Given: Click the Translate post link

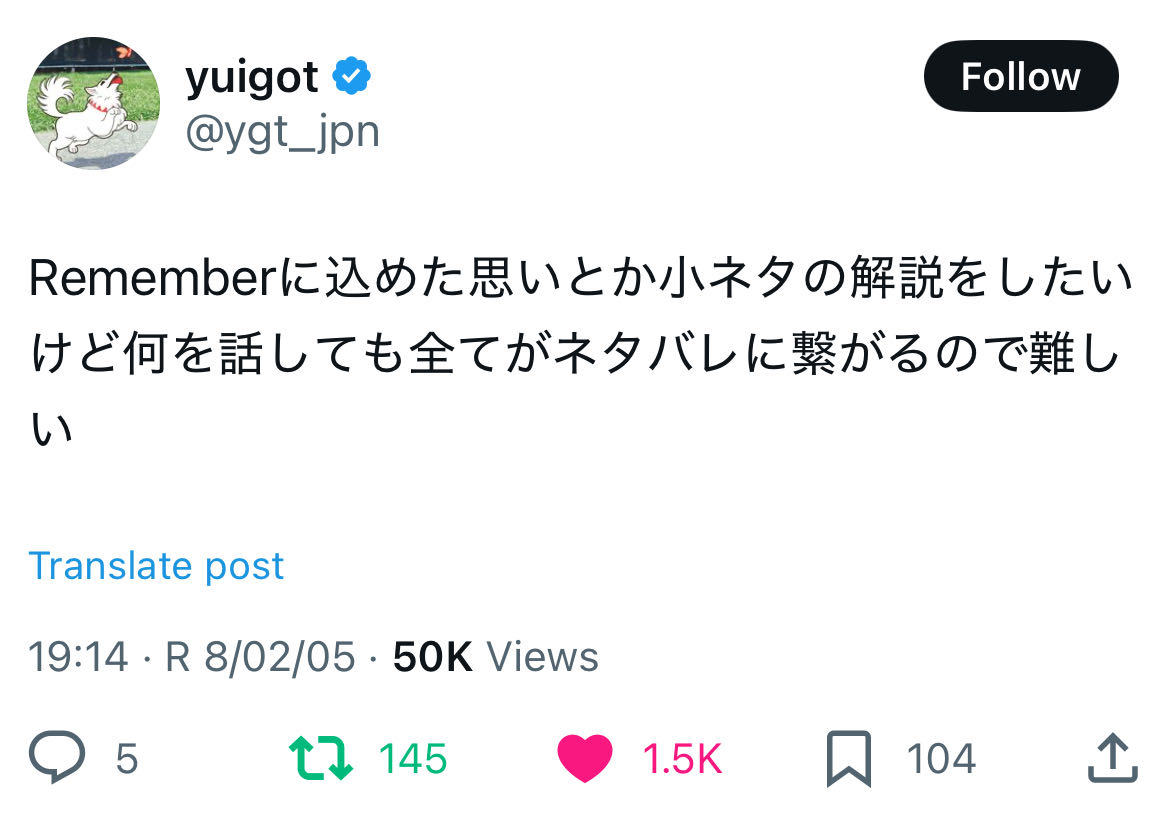Looking at the screenshot, I should tap(156, 566).
